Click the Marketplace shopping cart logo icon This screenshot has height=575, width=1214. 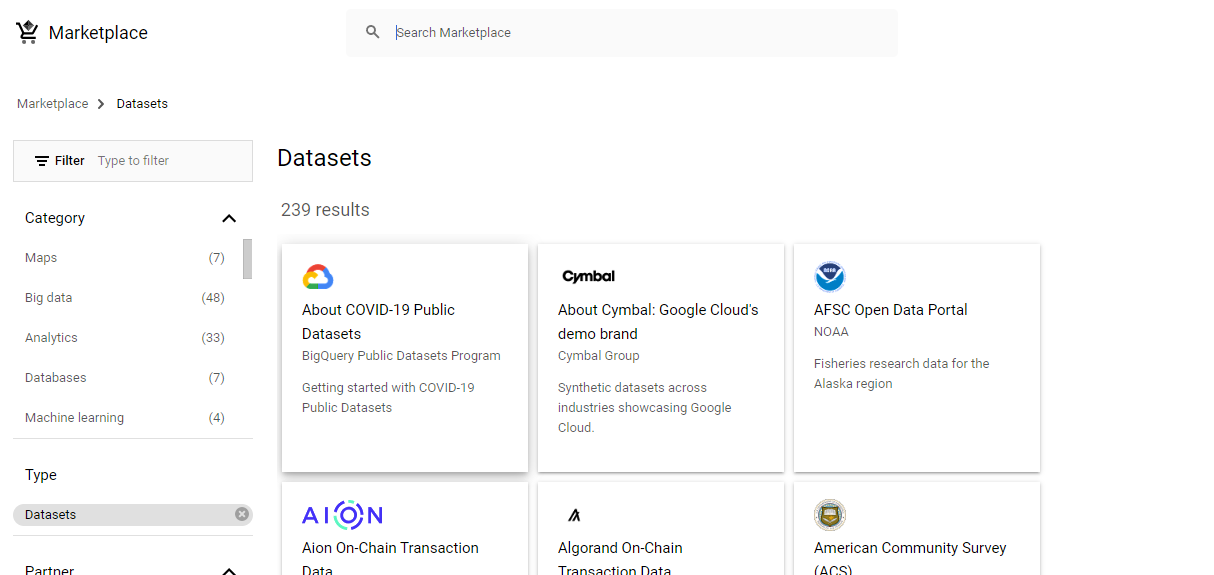[27, 32]
